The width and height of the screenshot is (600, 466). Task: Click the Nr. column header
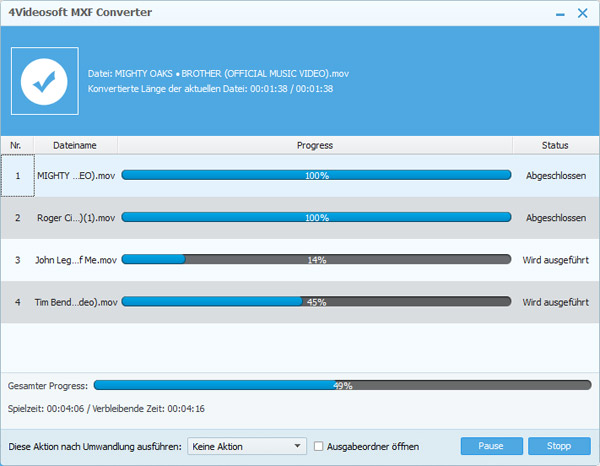[x=16, y=145]
